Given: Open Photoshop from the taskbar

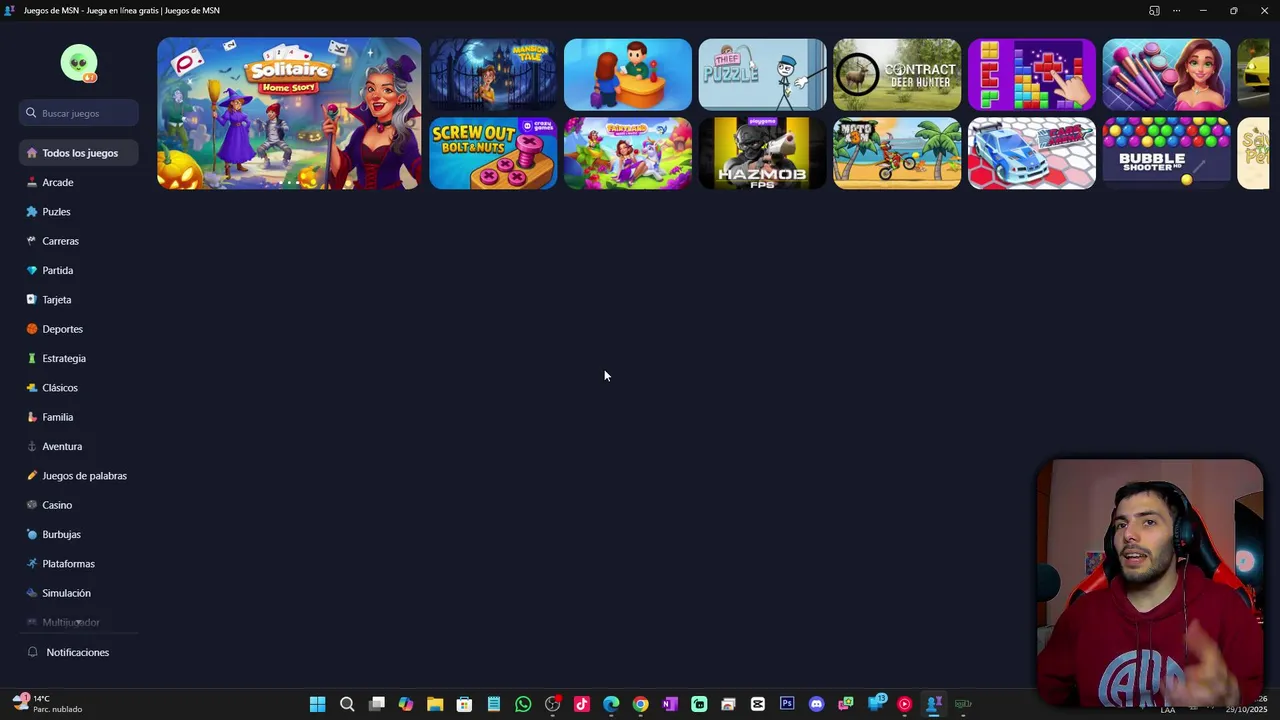Looking at the screenshot, I should 787,704.
